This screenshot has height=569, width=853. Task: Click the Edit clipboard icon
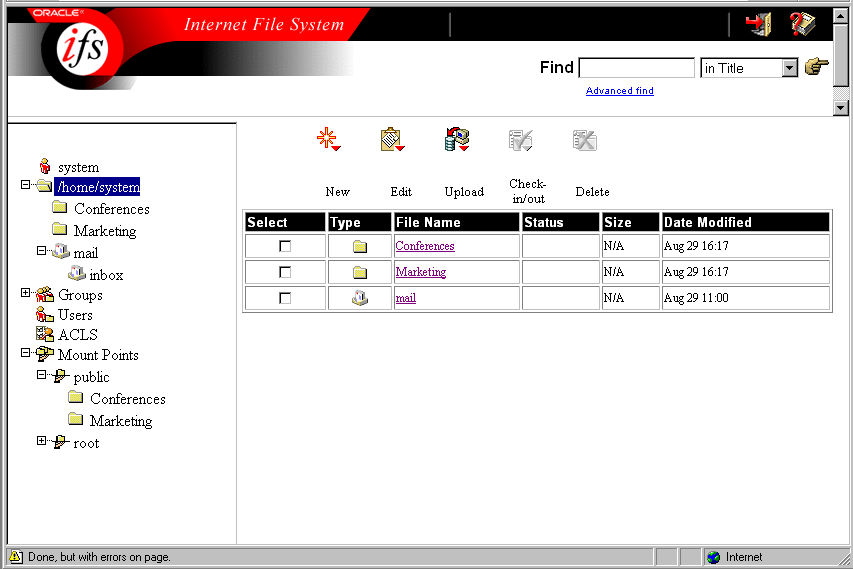coord(392,139)
